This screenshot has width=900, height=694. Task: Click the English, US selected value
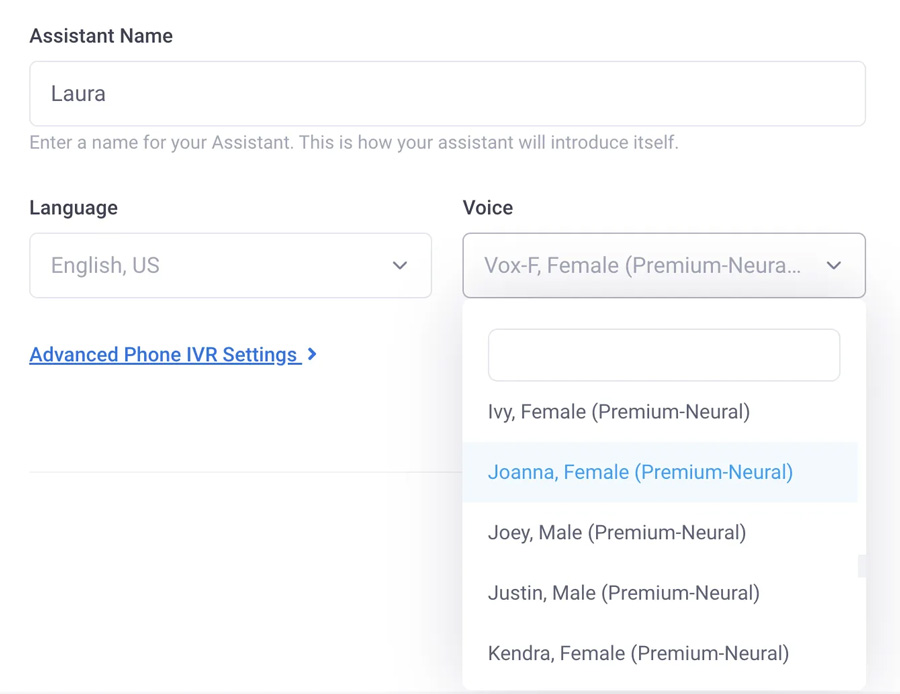coord(105,266)
